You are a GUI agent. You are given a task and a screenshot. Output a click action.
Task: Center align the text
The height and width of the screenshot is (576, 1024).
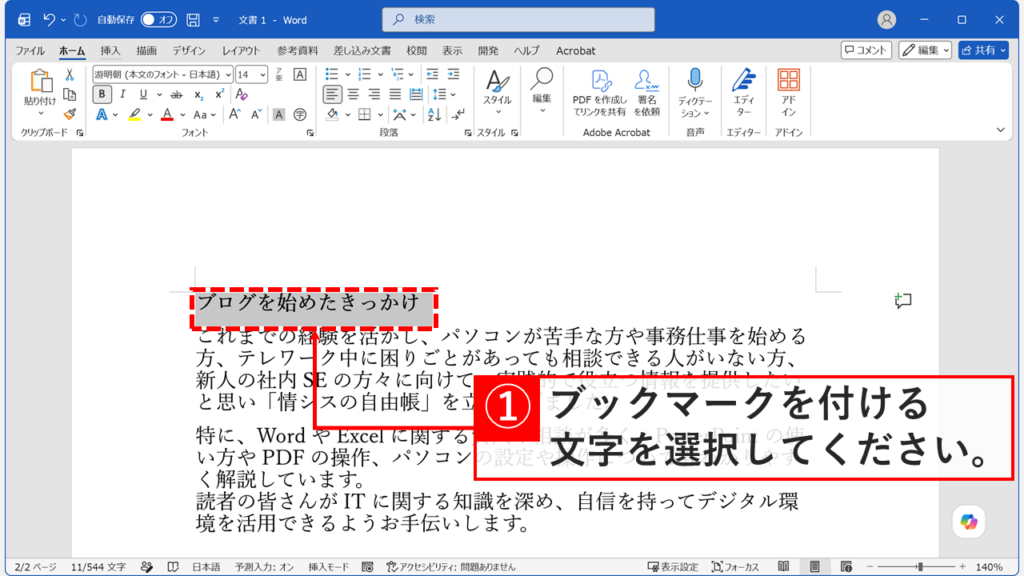coord(353,95)
